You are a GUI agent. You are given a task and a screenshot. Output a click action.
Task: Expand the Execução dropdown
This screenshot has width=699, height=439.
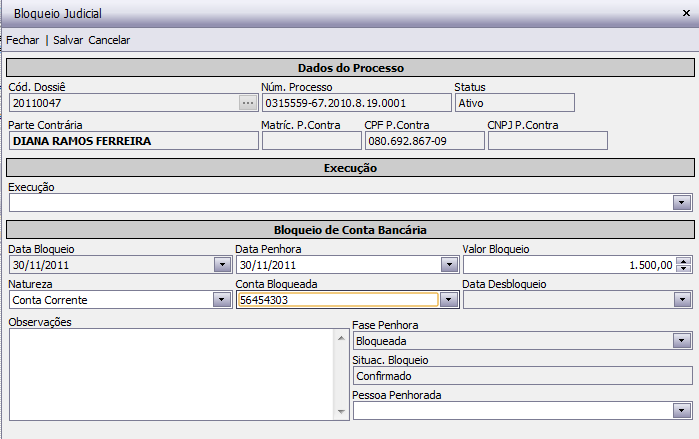tap(682, 203)
